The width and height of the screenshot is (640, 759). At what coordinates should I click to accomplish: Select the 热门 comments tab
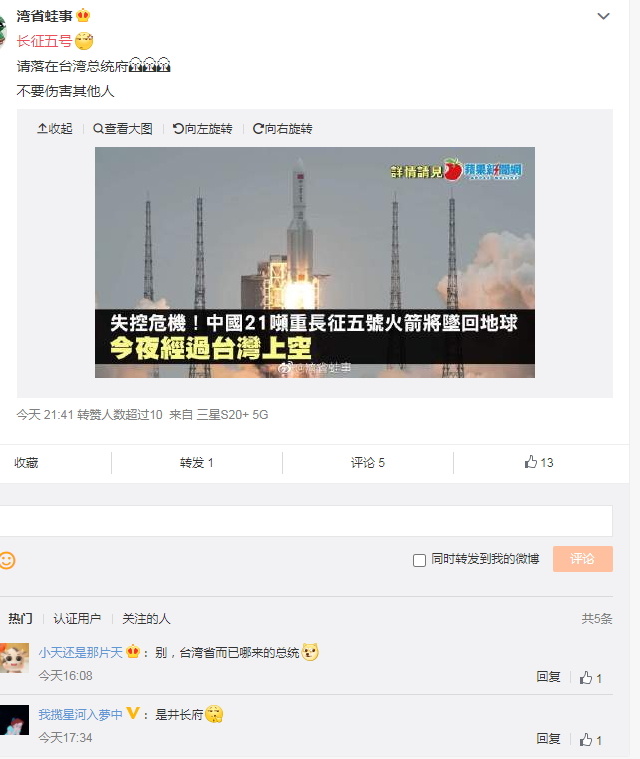pos(20,619)
